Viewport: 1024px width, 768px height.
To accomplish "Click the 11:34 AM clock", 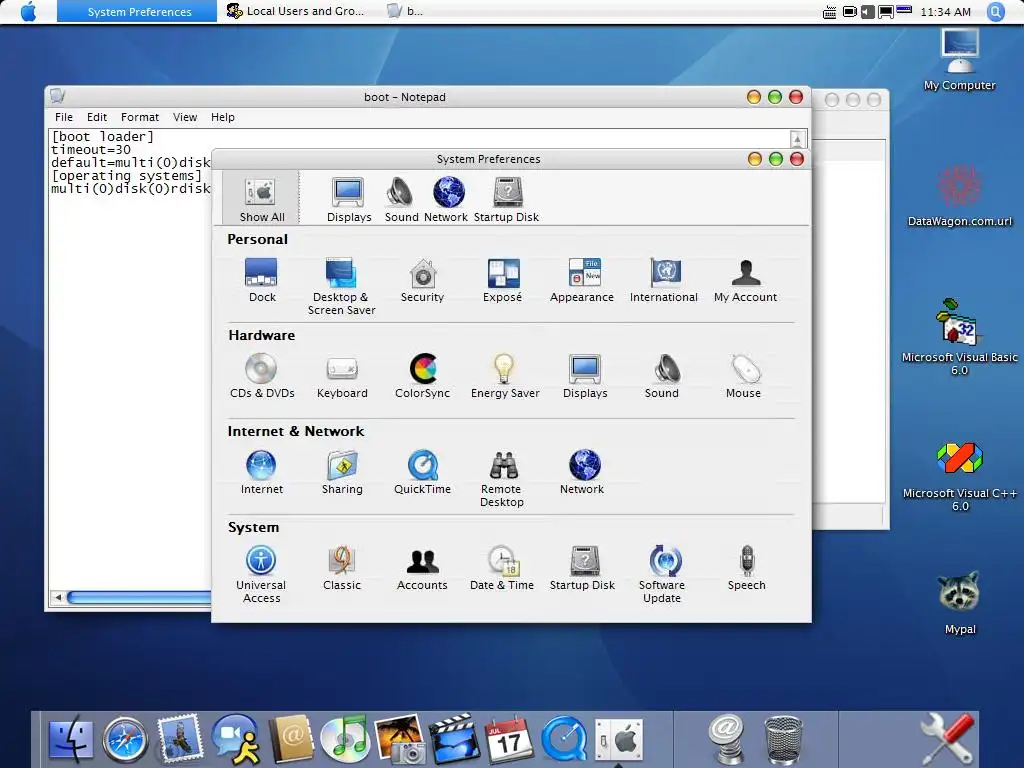I will (946, 12).
